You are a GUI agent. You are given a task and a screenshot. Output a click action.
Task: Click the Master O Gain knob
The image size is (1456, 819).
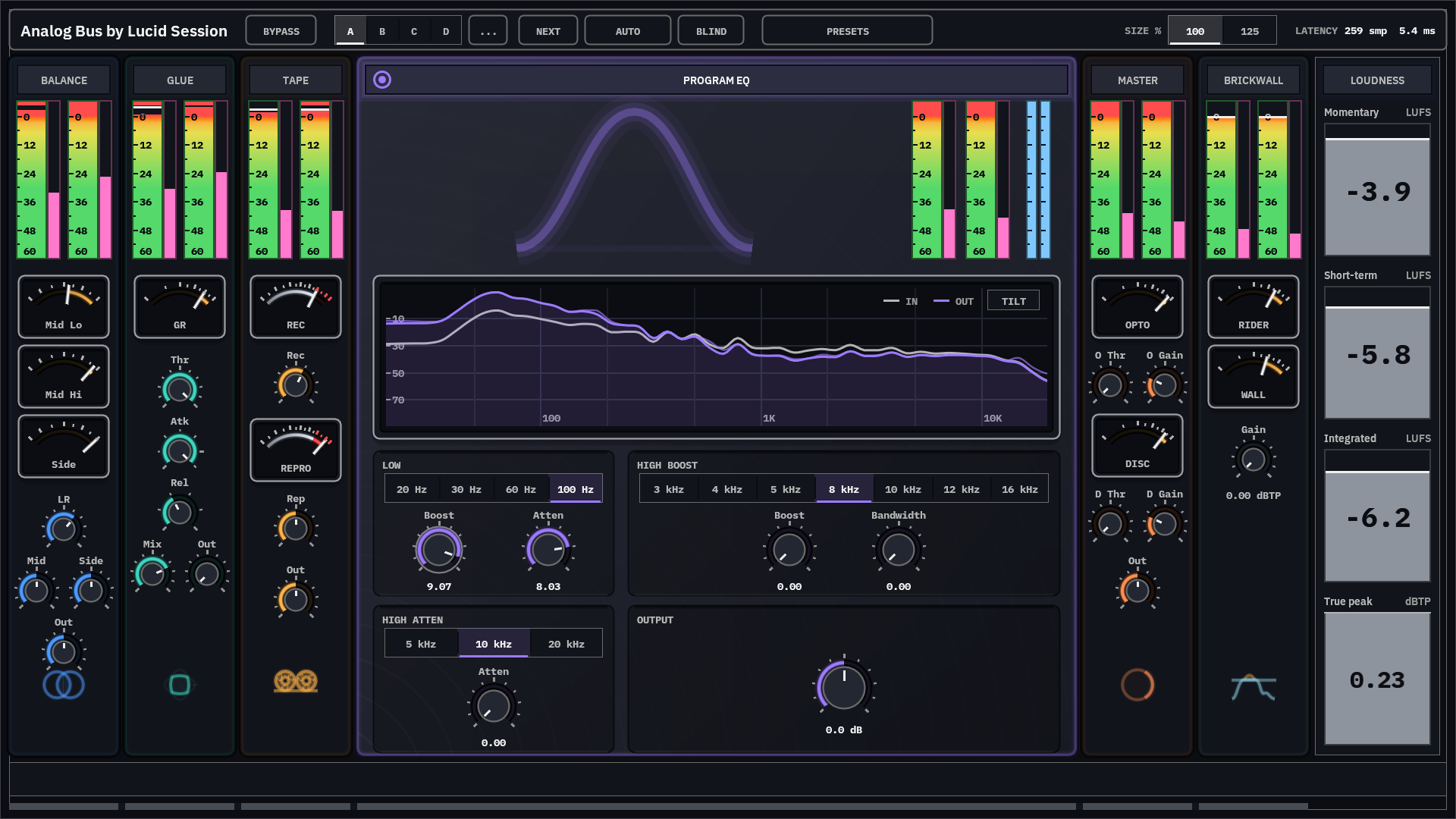pos(1165,384)
